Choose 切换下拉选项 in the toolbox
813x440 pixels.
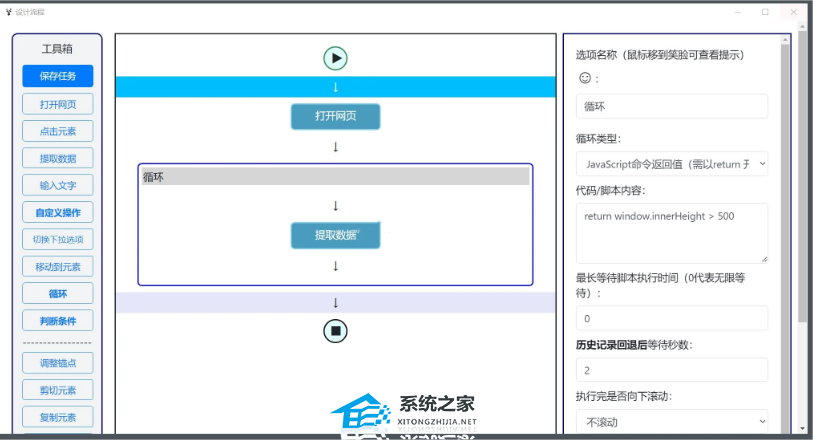[x=58, y=239]
